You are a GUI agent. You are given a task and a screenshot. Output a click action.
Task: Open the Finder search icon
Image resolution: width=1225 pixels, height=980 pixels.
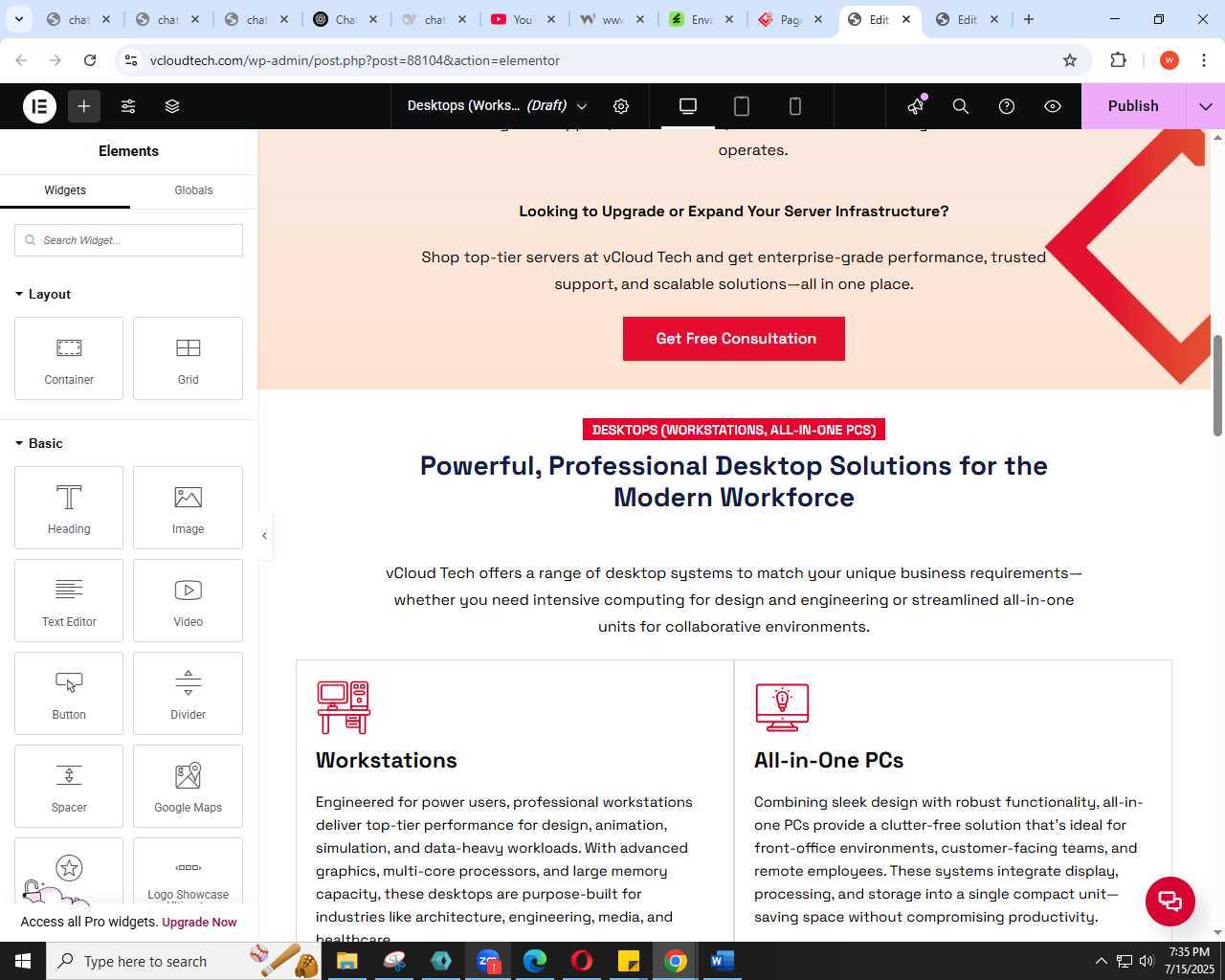click(x=961, y=106)
